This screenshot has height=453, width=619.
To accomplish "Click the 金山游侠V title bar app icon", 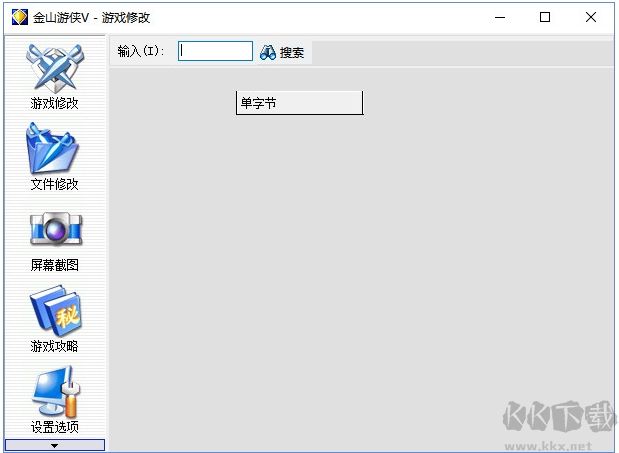I will tap(19, 17).
